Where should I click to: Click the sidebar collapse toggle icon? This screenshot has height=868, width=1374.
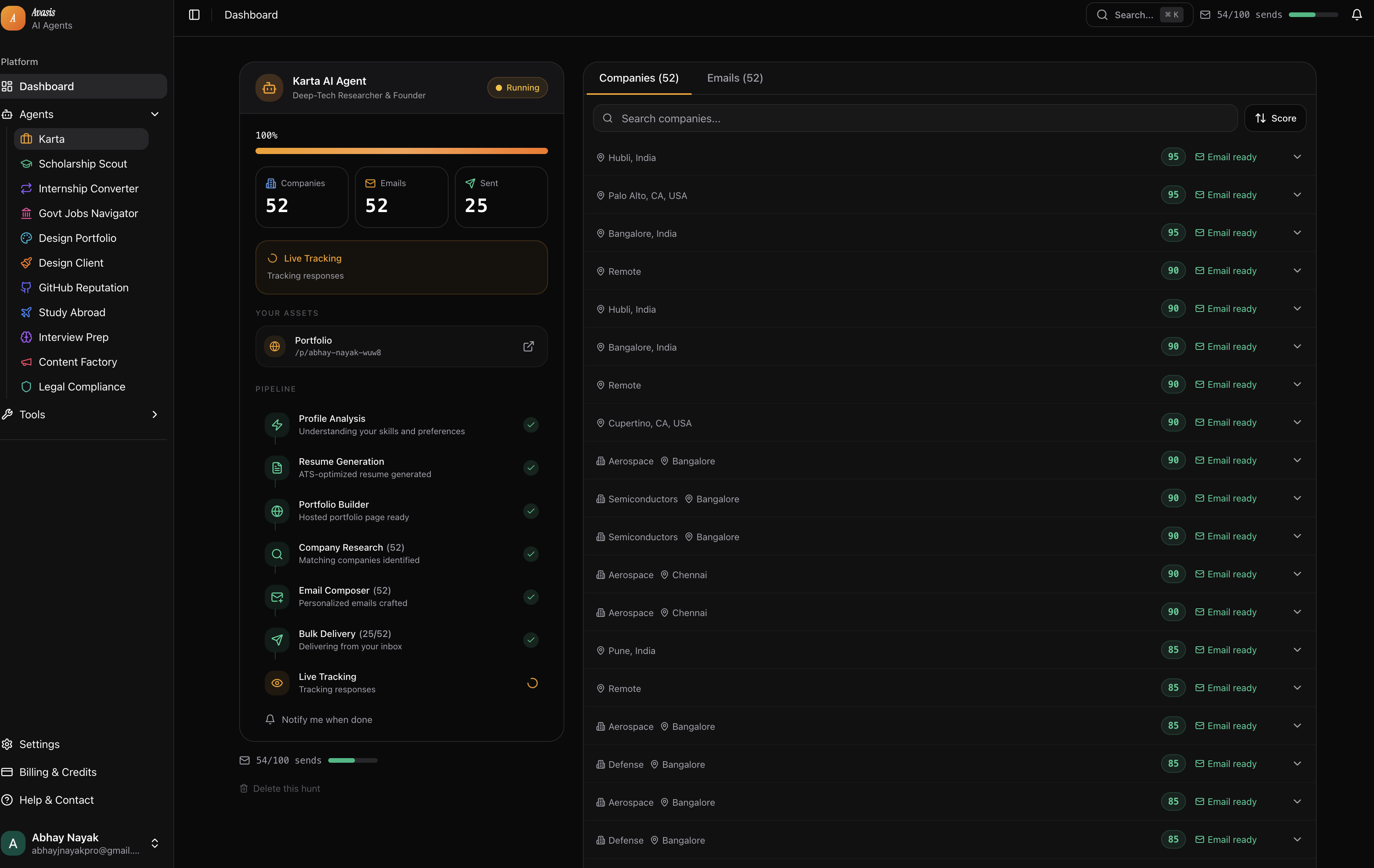[194, 15]
